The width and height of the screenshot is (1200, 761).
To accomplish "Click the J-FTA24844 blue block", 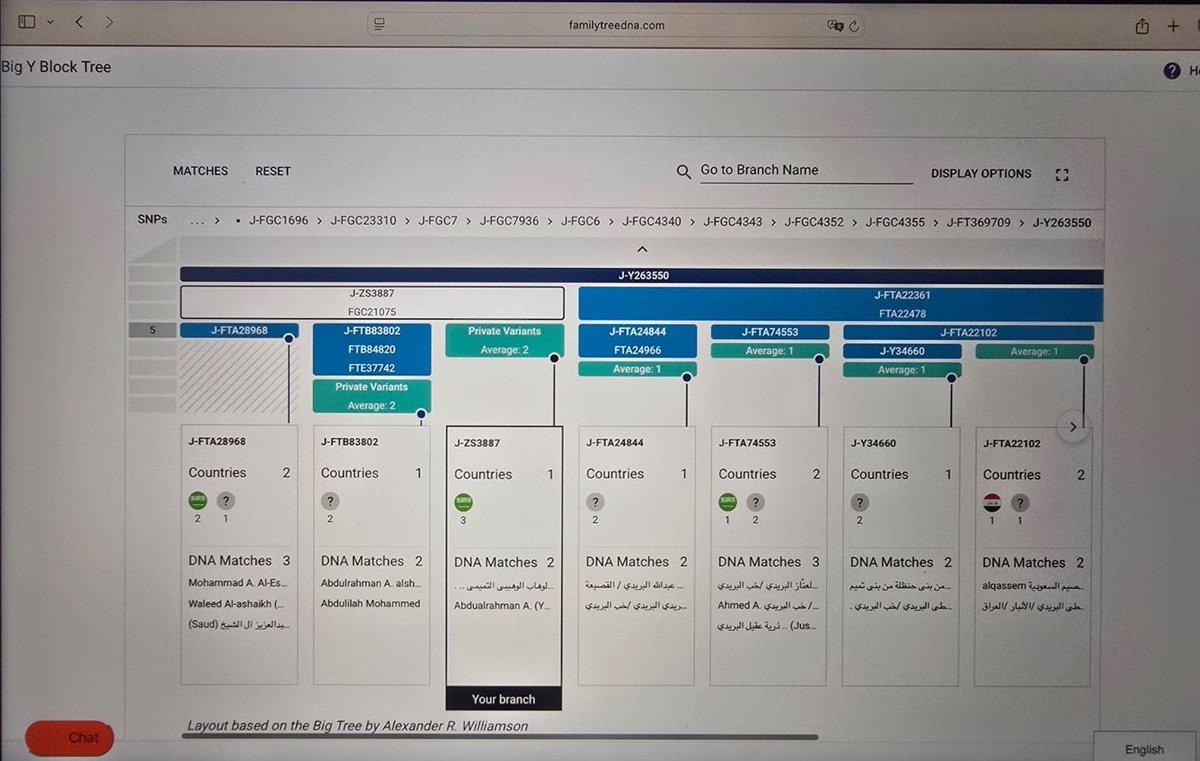I will click(637, 341).
